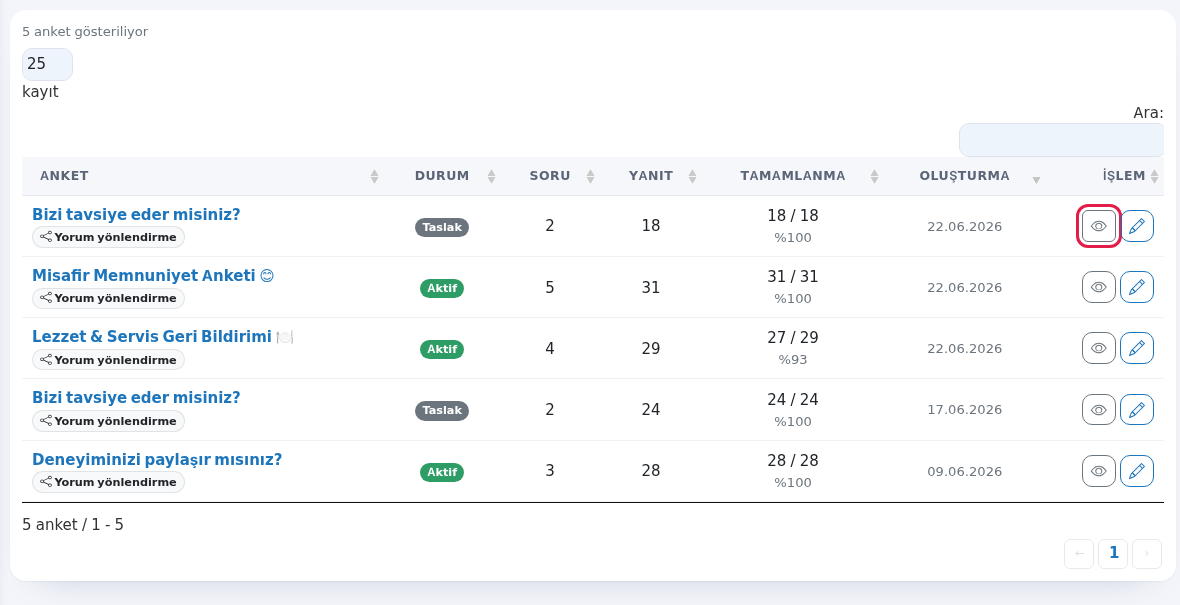
Task: Click the Taslak badge in the 24-response row
Action: (442, 410)
